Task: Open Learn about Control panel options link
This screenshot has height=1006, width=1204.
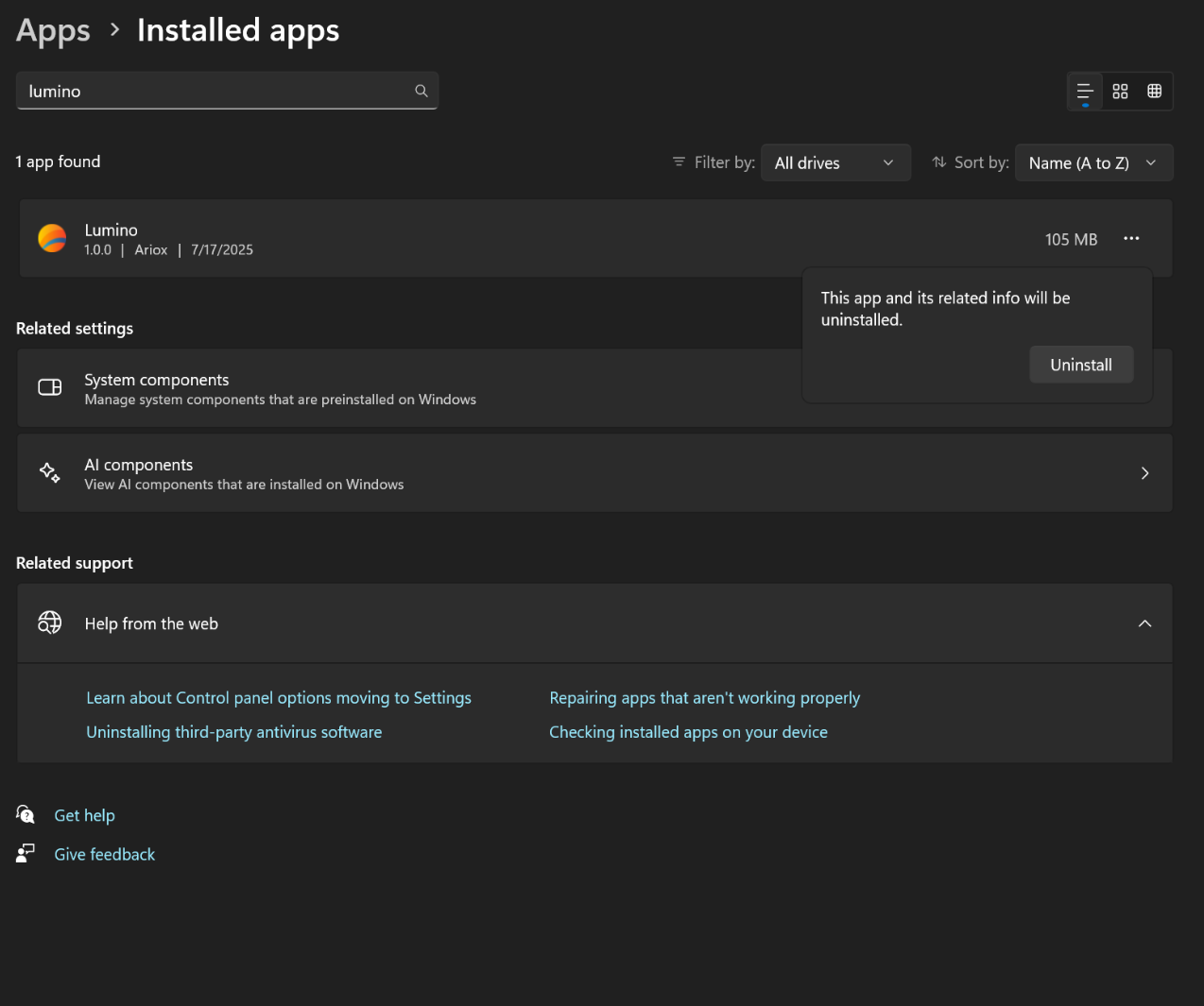Action: (x=279, y=698)
